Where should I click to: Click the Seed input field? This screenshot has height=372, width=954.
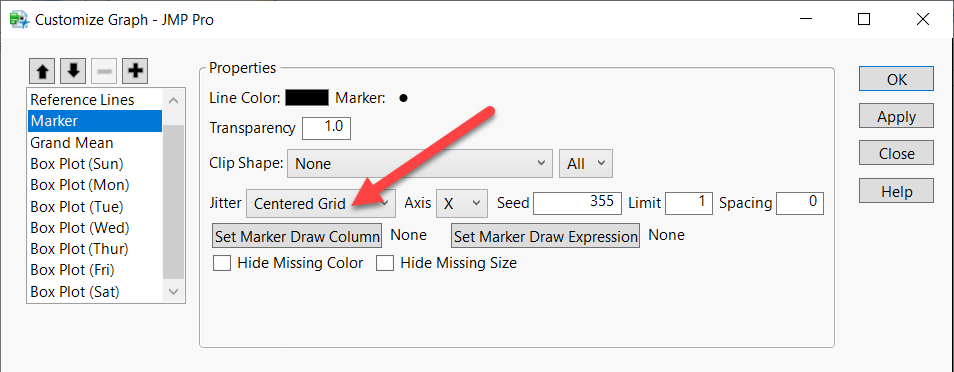coord(578,203)
